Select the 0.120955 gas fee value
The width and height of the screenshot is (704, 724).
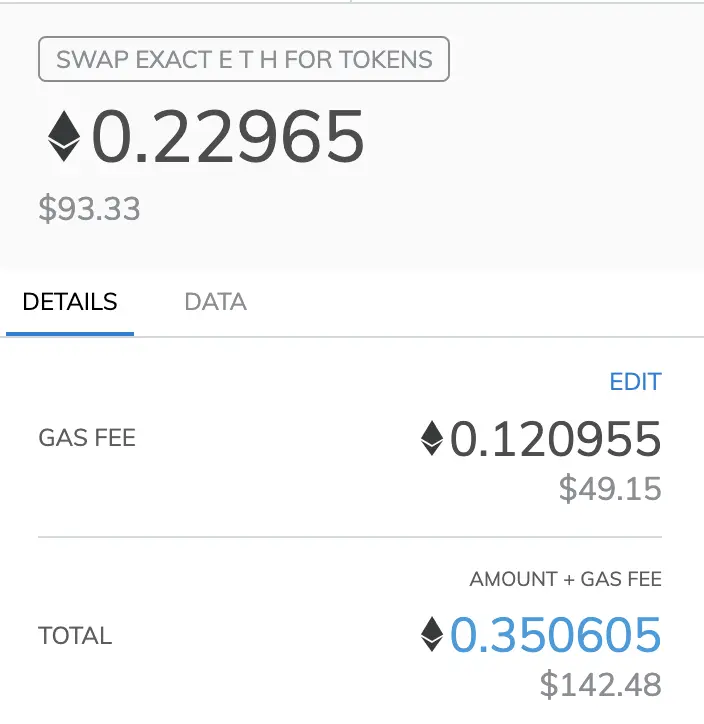point(555,439)
